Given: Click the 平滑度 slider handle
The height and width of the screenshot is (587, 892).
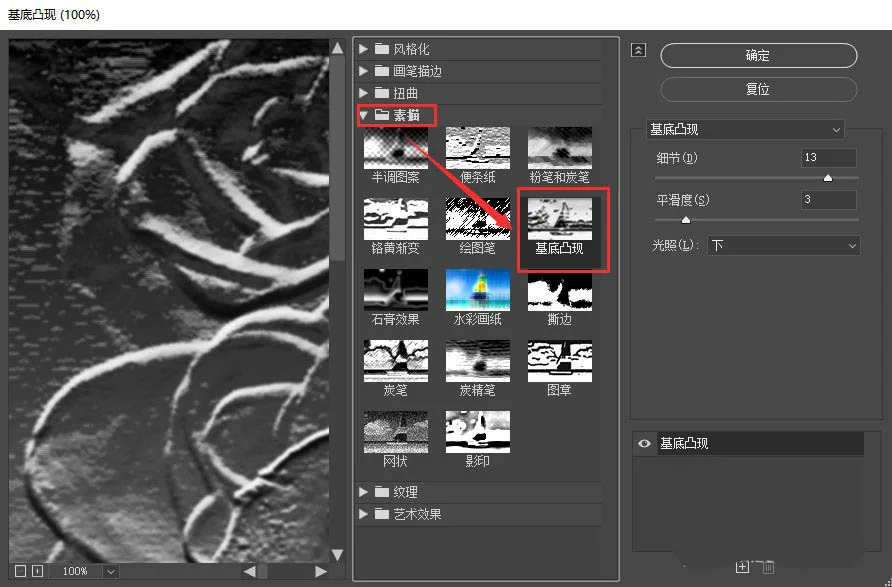Looking at the screenshot, I should coord(685,220).
